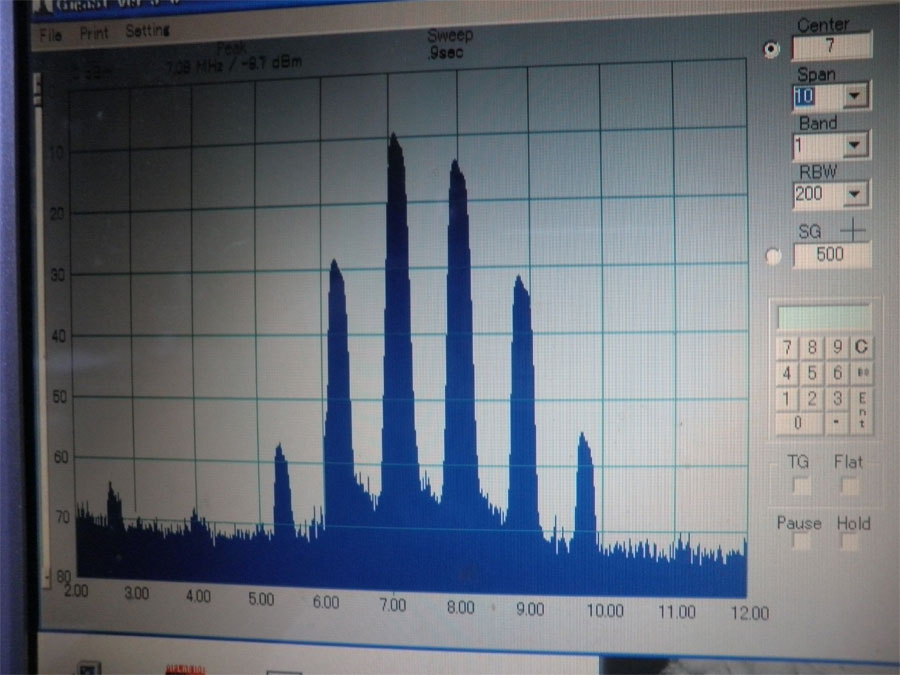The height and width of the screenshot is (675, 900).
Task: Select the SG radio button
Action: [773, 256]
